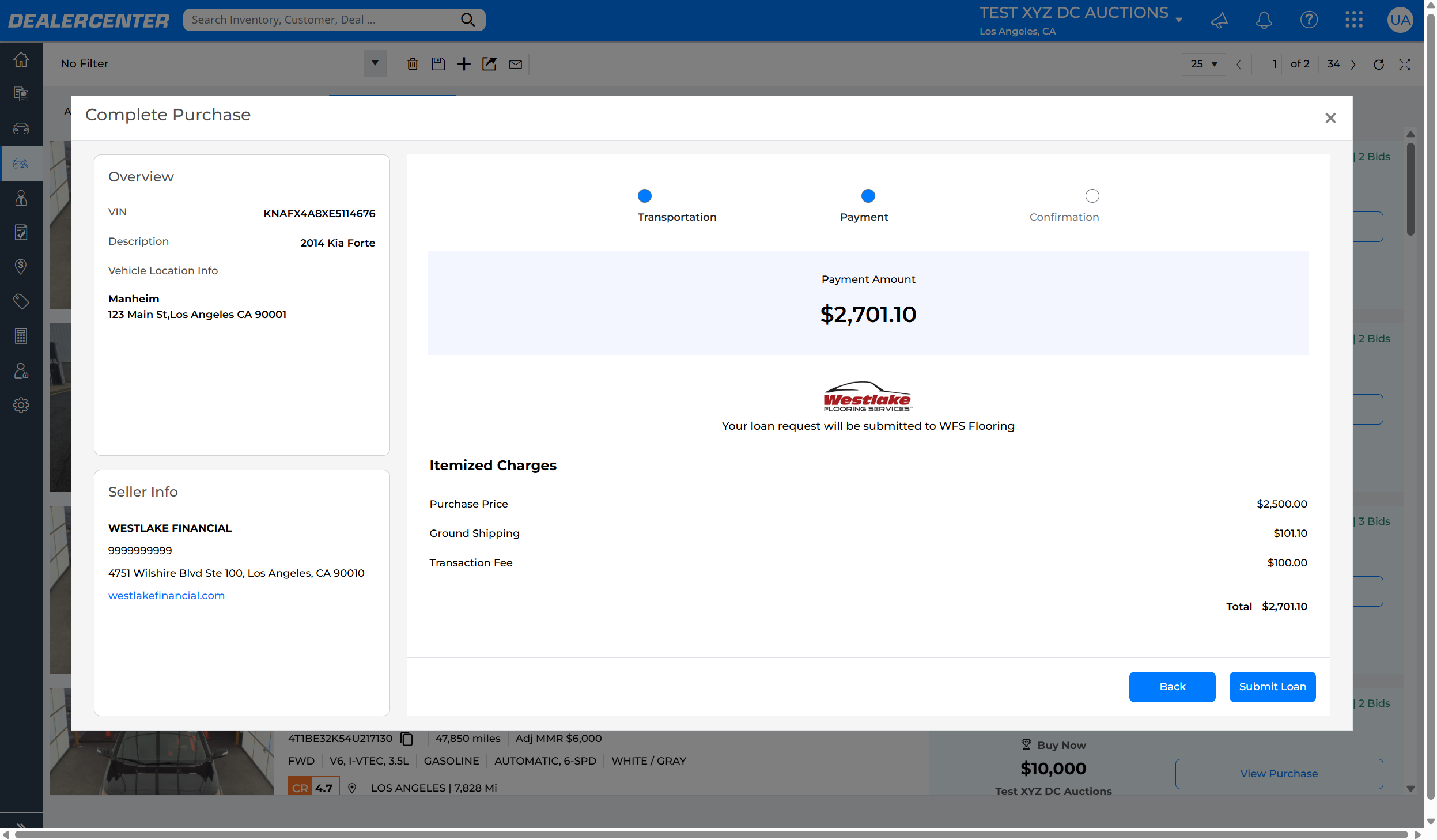
Task: Click the $2,701.10 payment amount
Action: [x=868, y=315]
